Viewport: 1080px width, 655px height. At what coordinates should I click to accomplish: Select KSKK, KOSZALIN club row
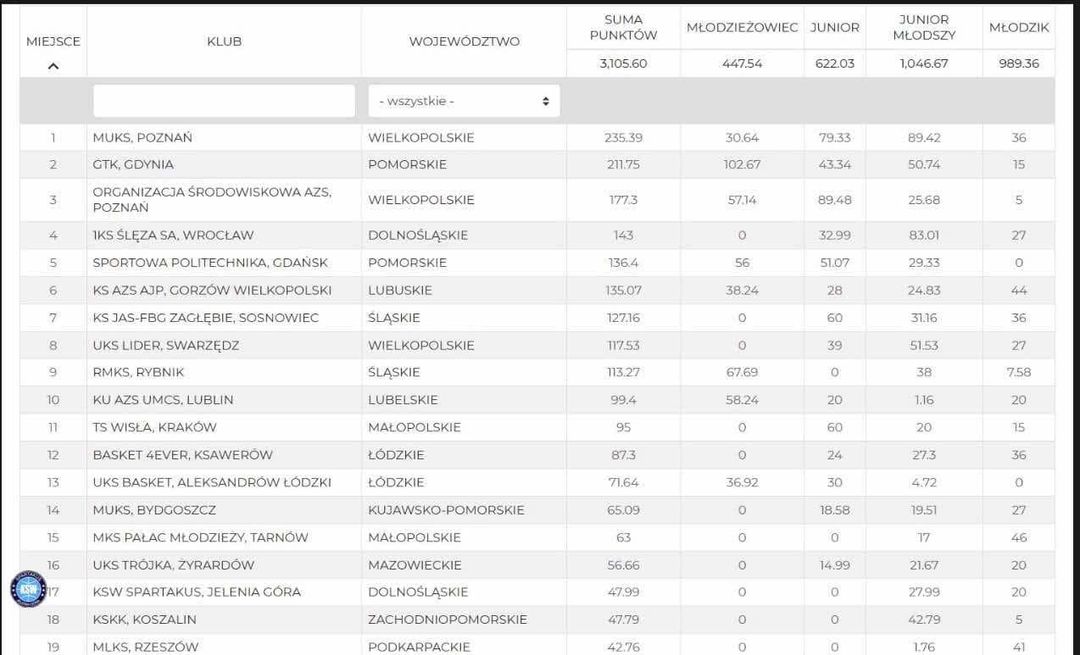[537, 619]
